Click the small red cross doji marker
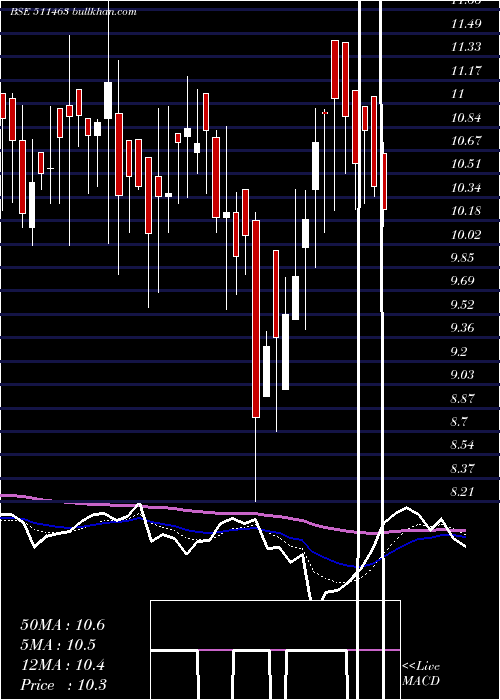The image size is (500, 700). click(325, 113)
